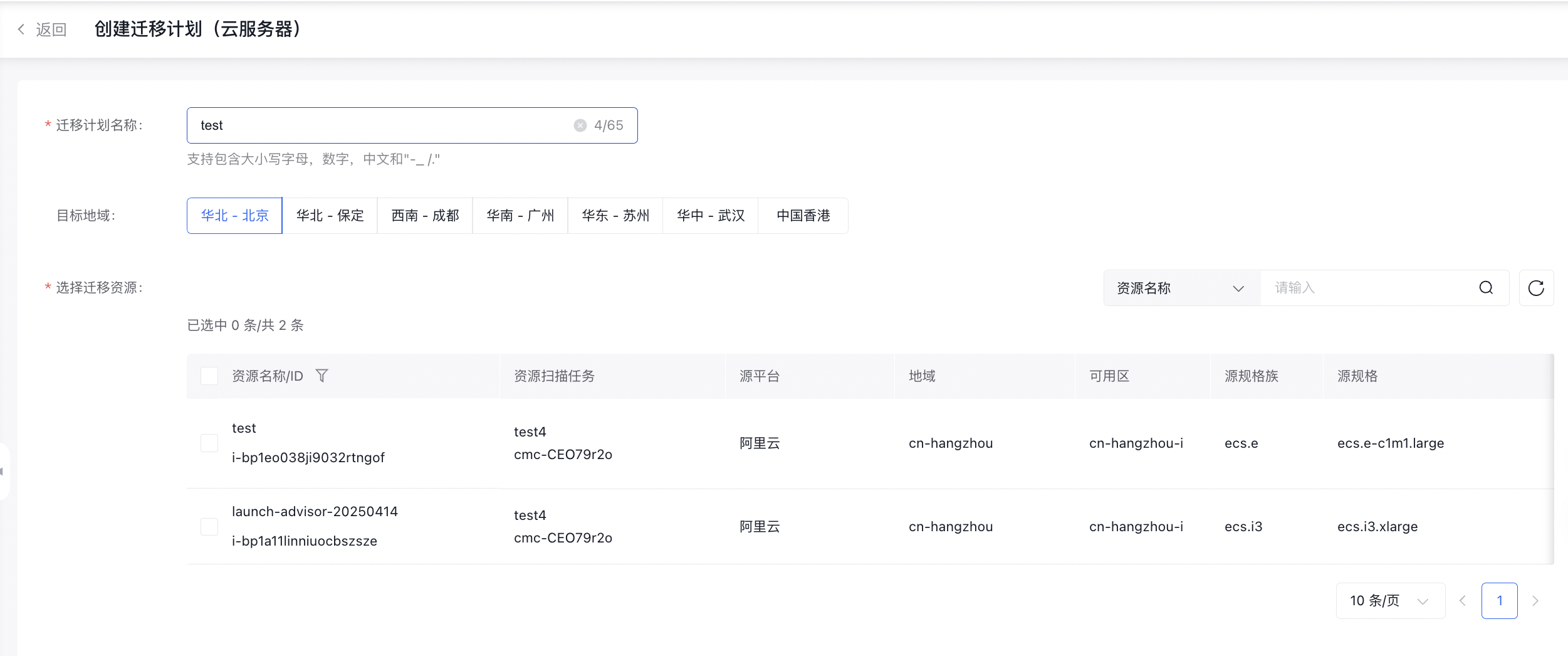This screenshot has height=656, width=1568.
Task: Select target region 华中 - 武汉
Action: [711, 216]
